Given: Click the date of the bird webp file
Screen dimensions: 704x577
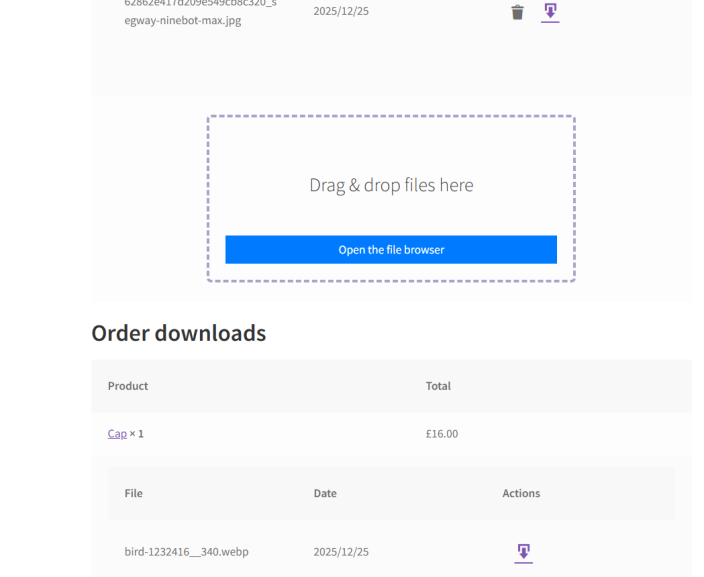Looking at the screenshot, I should coord(341,552).
